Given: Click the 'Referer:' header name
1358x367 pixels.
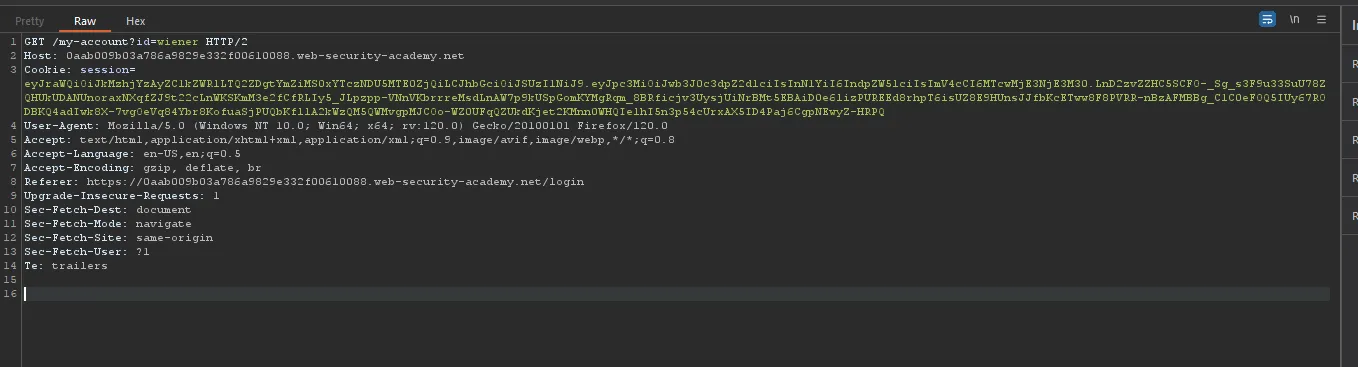Looking at the screenshot, I should pyautogui.click(x=51, y=182).
